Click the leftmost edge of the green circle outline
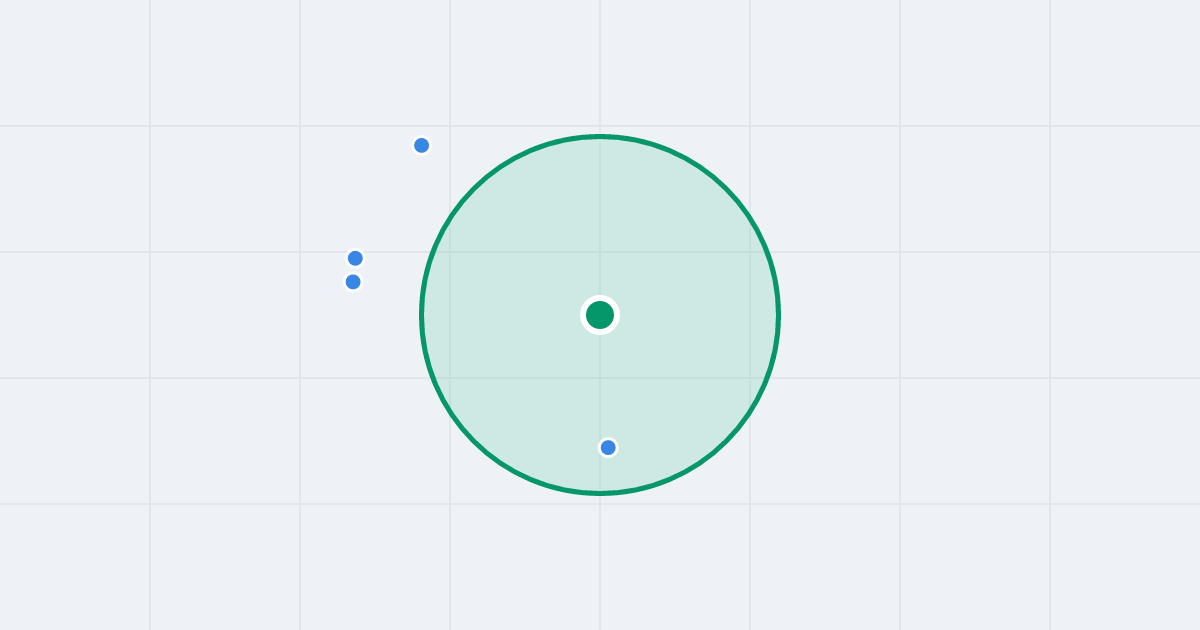Viewport: 1200px width, 630px height. (422, 315)
